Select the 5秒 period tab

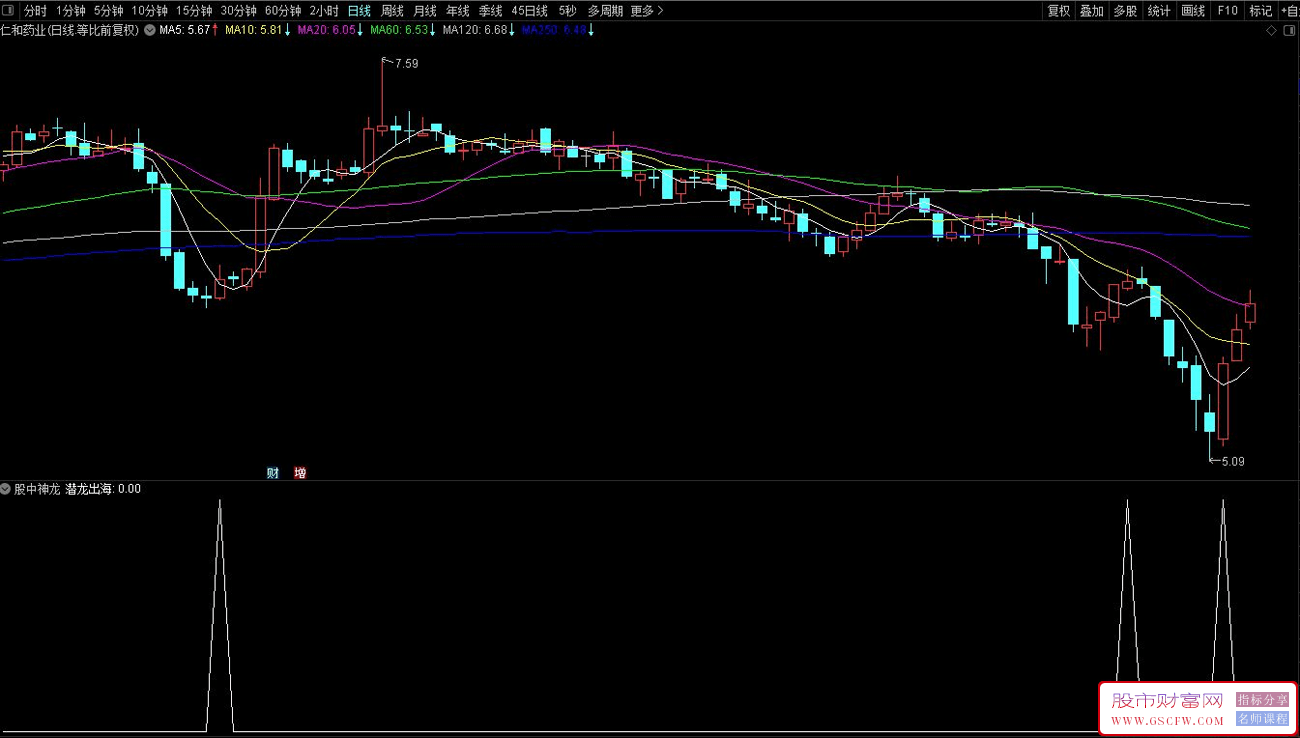pyautogui.click(x=567, y=11)
